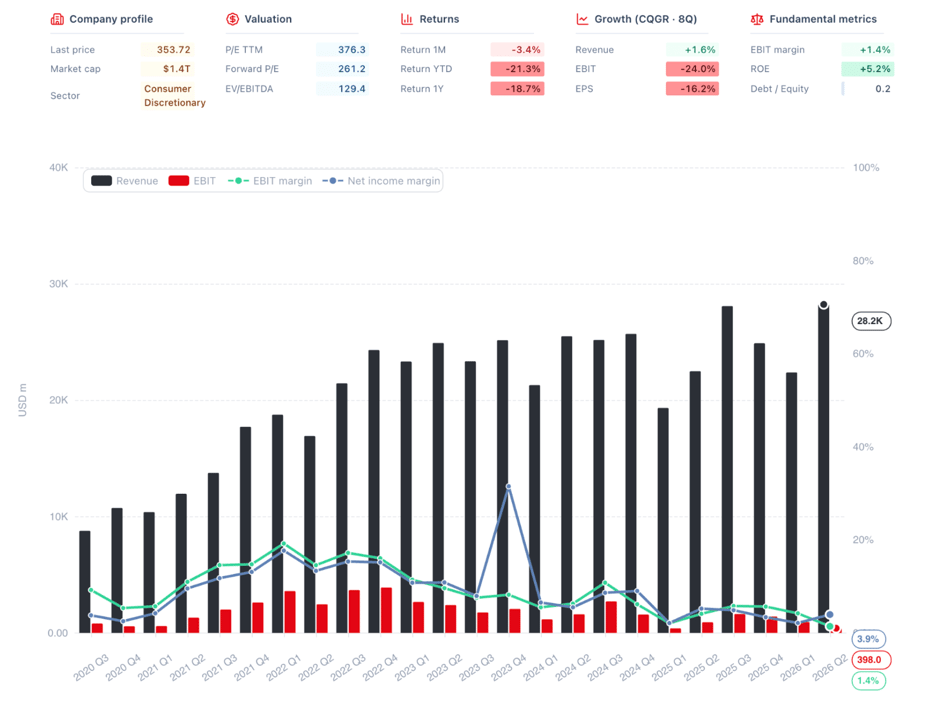Click the 2022 Q4 red EBIT bar
925x704 pixels.
pyautogui.click(x=386, y=610)
